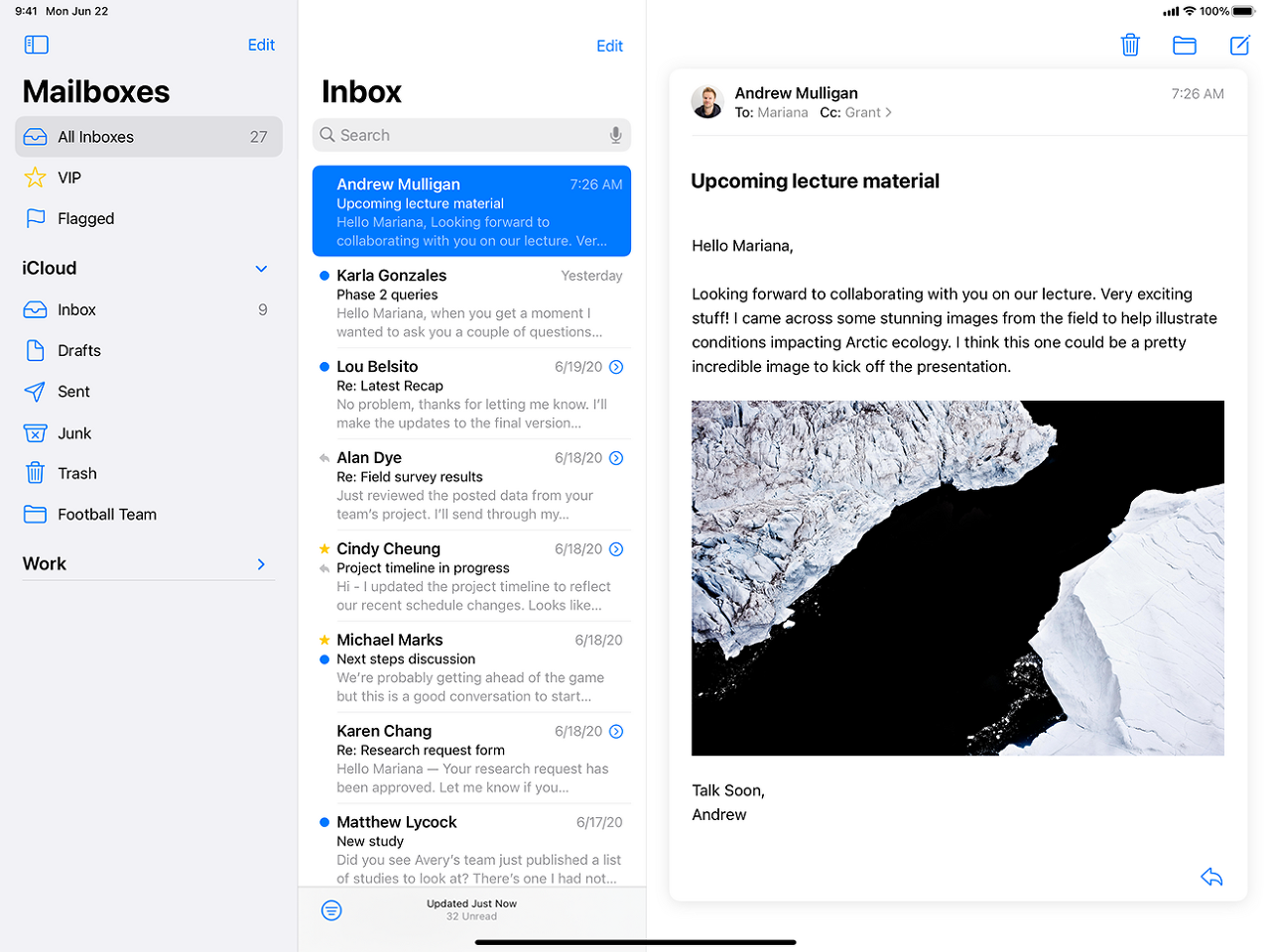Tap the microphone in the search field

point(615,135)
